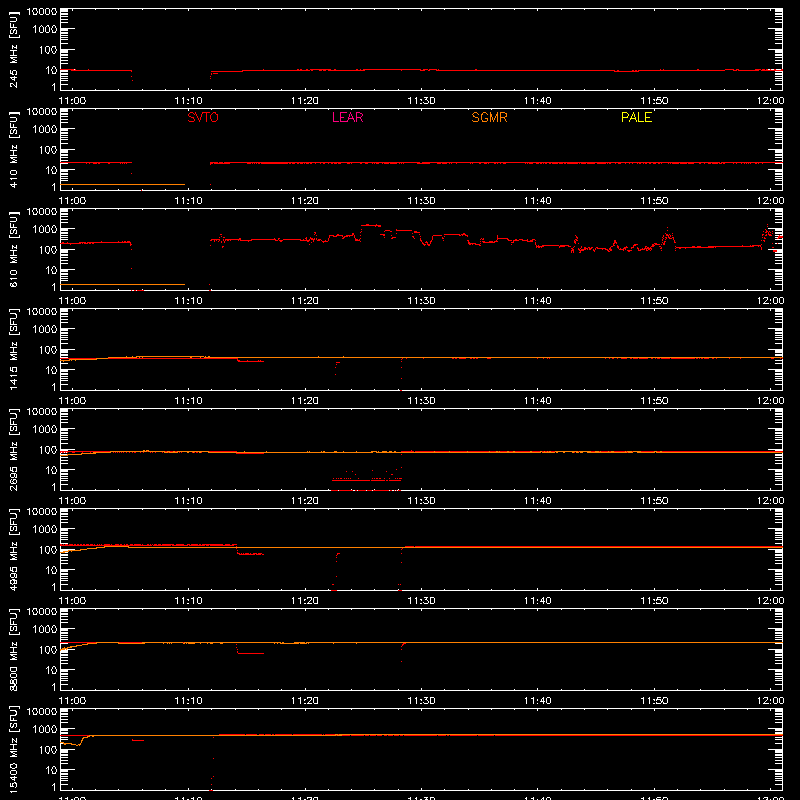Click the orange SGMR station label
This screenshot has height=800, width=800.
tap(489, 117)
